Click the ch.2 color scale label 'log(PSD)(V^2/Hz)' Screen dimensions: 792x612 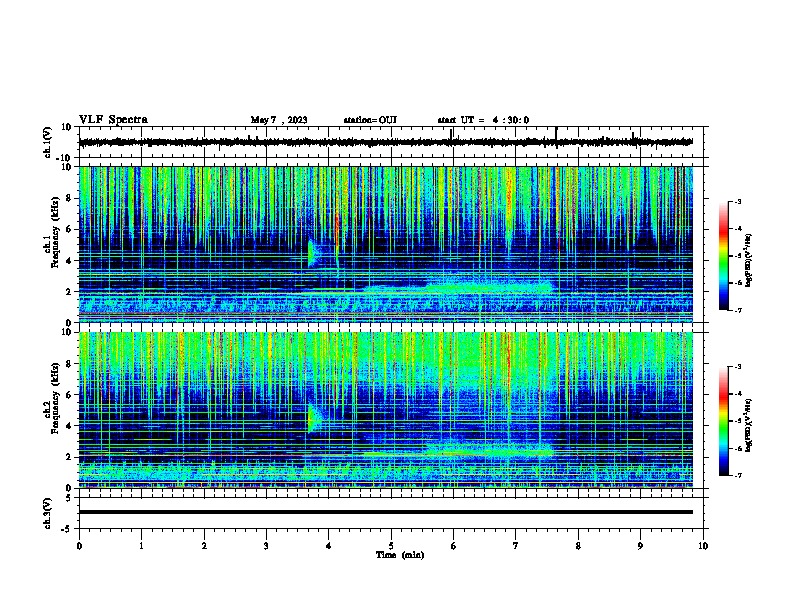pos(749,425)
